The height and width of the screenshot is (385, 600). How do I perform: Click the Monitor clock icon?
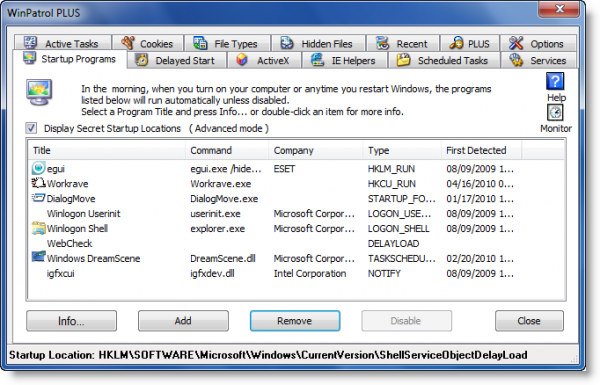click(x=555, y=113)
